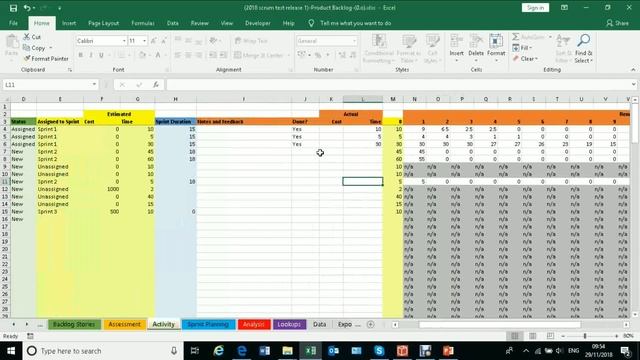Open Ribbon Display Options
The image size is (640, 360).
click(x=564, y=7)
